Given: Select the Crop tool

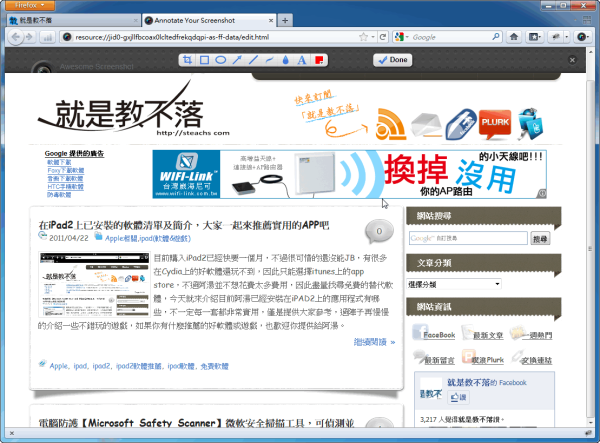Looking at the screenshot, I should pyautogui.click(x=187, y=60).
